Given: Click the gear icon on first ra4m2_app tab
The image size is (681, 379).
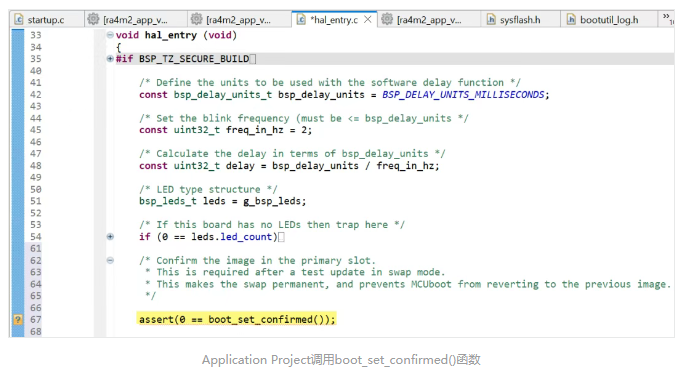Looking at the screenshot, I should pos(93,19).
